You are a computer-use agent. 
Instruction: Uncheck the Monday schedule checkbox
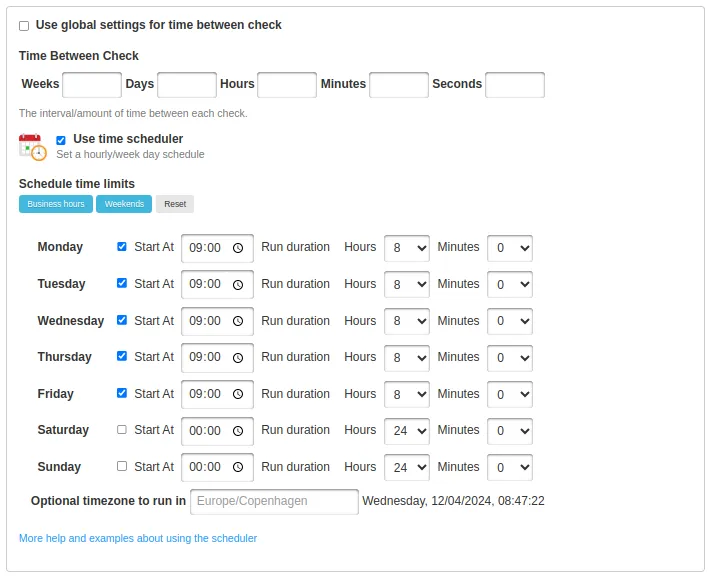coord(122,247)
